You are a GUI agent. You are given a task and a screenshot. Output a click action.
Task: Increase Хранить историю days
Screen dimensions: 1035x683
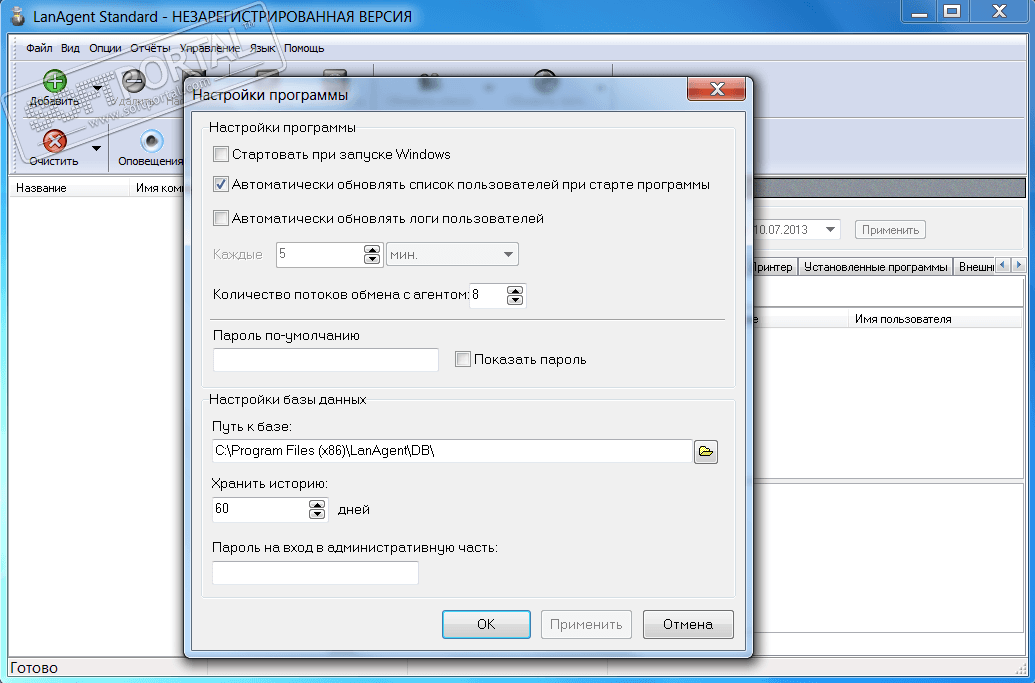click(317, 505)
